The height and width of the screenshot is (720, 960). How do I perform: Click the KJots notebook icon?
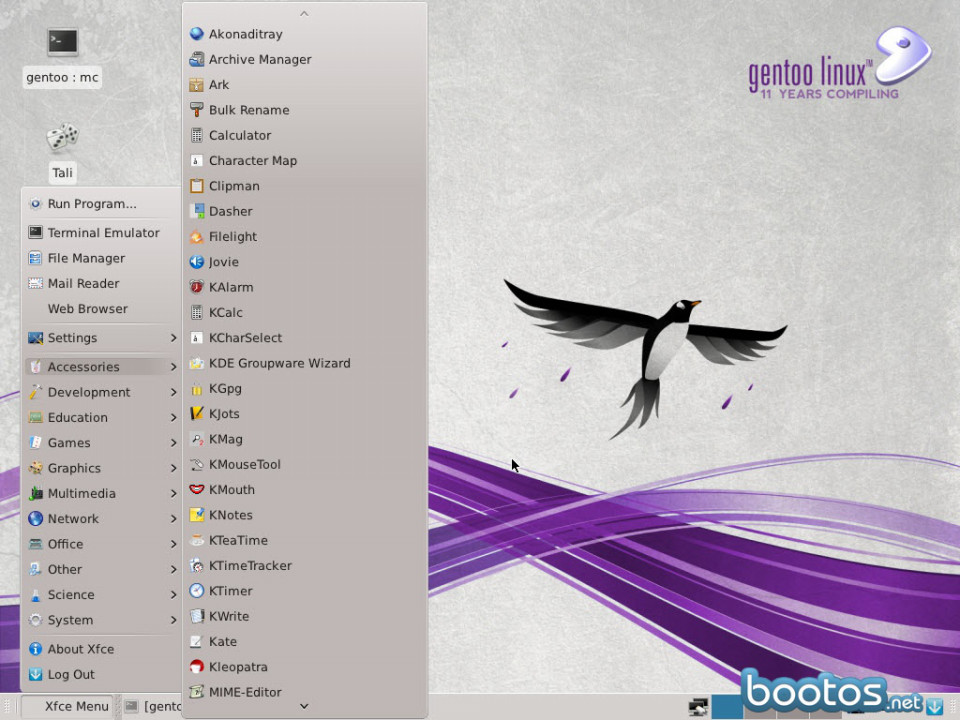point(197,414)
